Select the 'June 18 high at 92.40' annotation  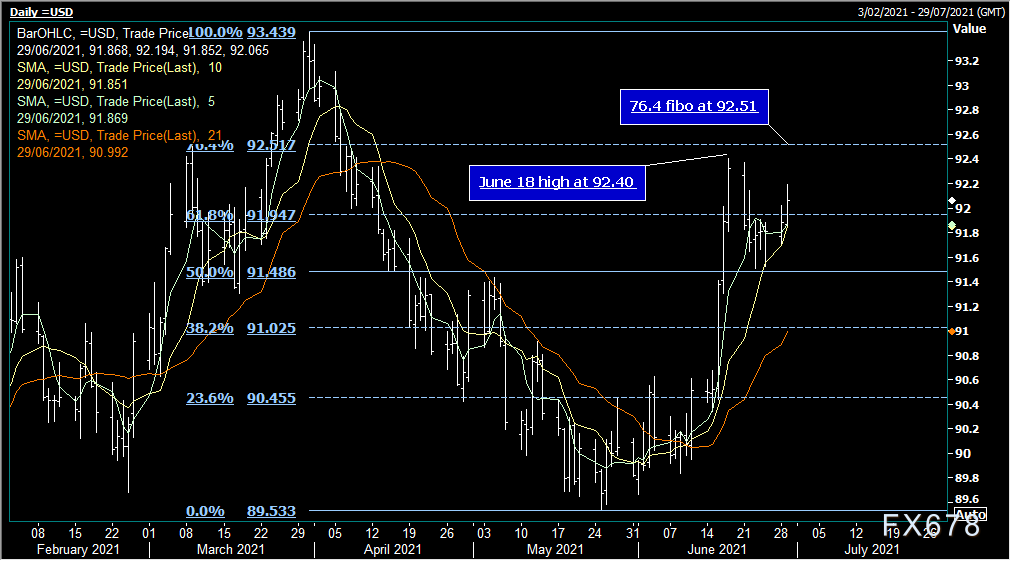557,182
